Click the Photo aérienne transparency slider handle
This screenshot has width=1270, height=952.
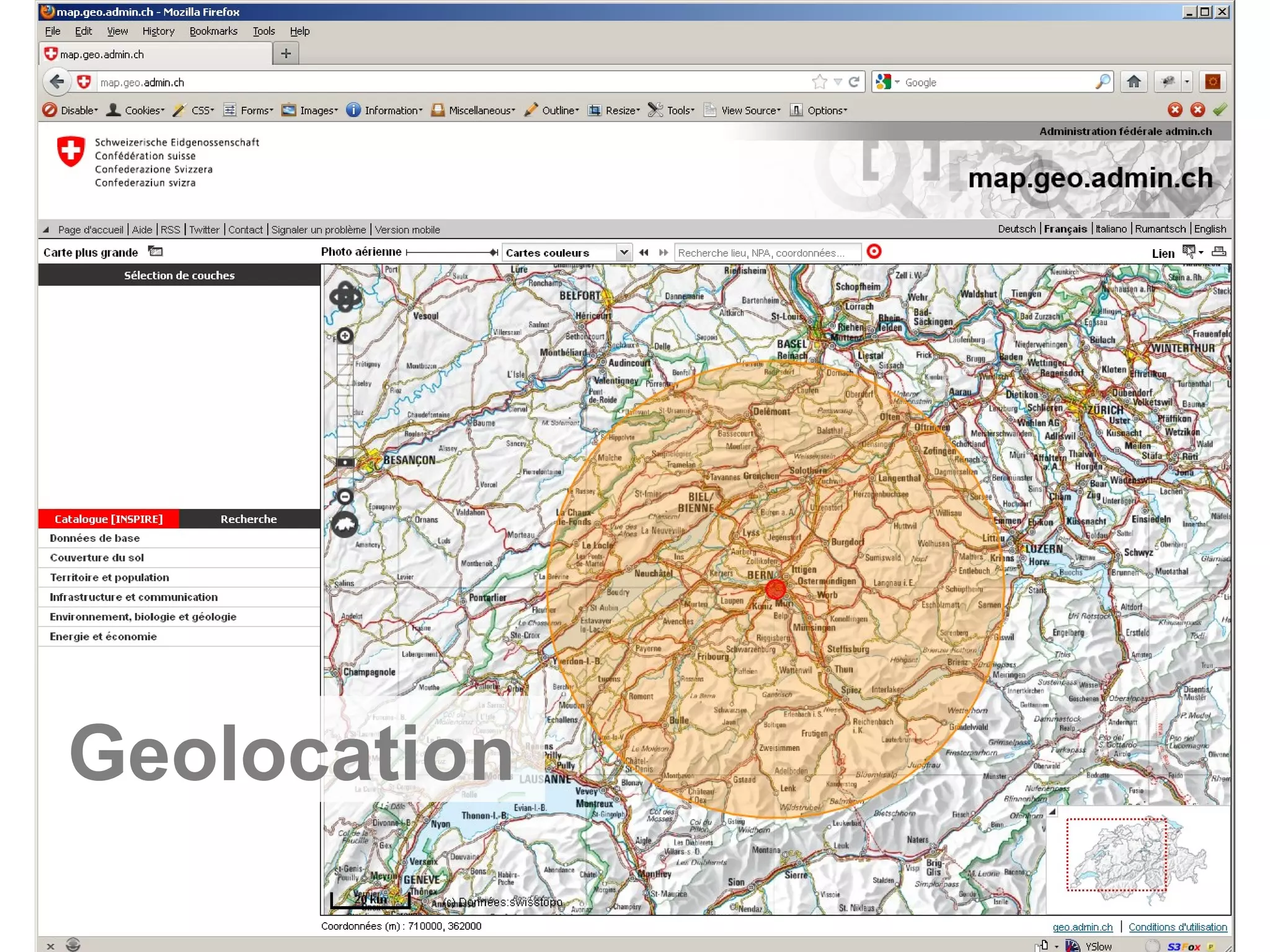[494, 252]
